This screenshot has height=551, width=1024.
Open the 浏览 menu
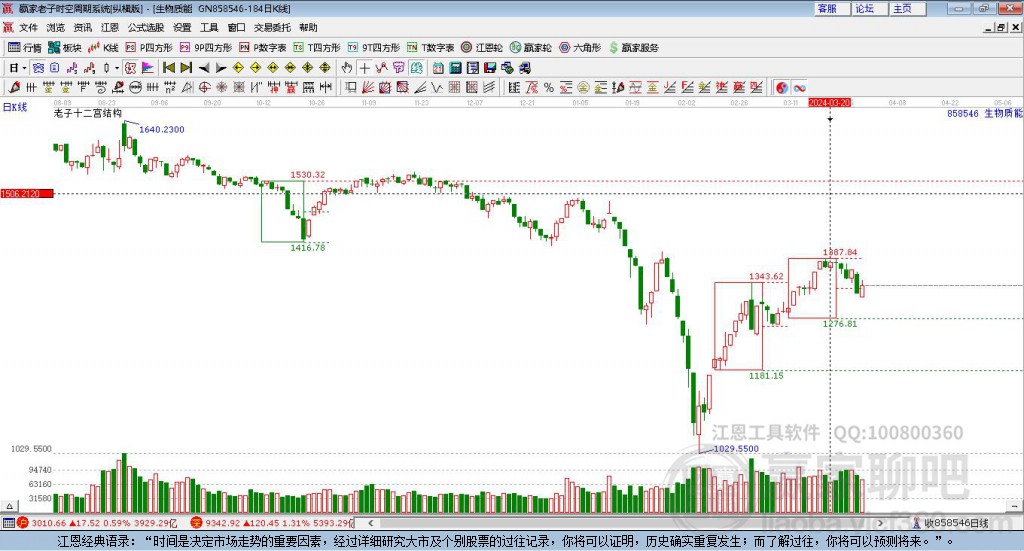56,27
